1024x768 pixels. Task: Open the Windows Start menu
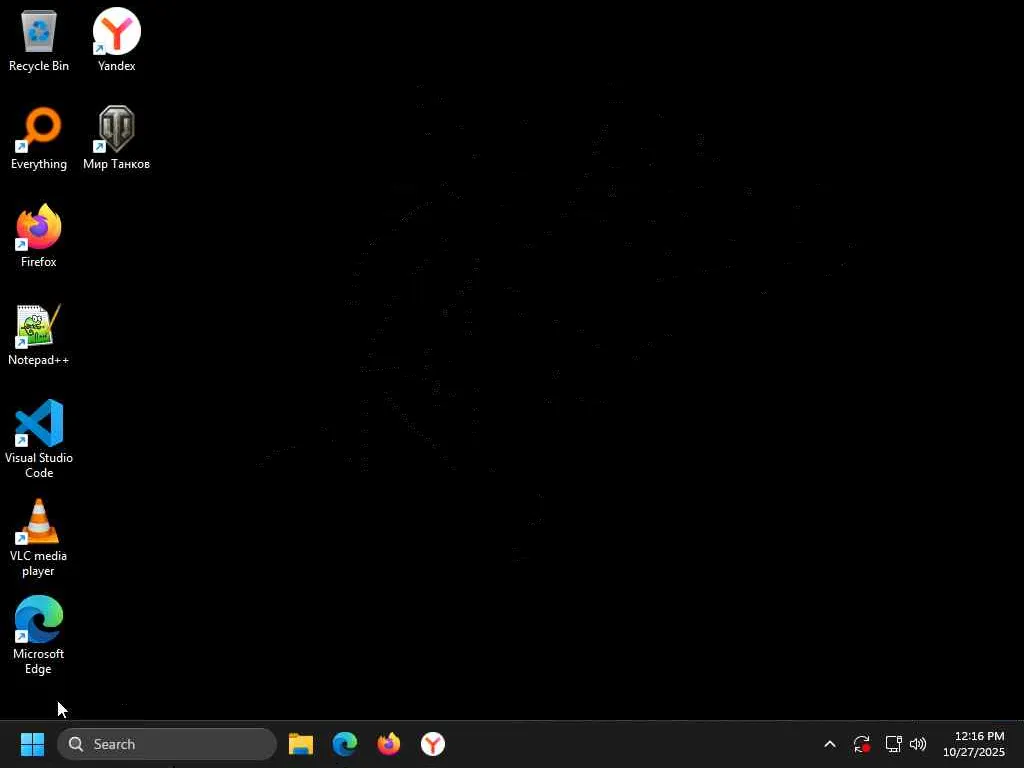tap(32, 744)
